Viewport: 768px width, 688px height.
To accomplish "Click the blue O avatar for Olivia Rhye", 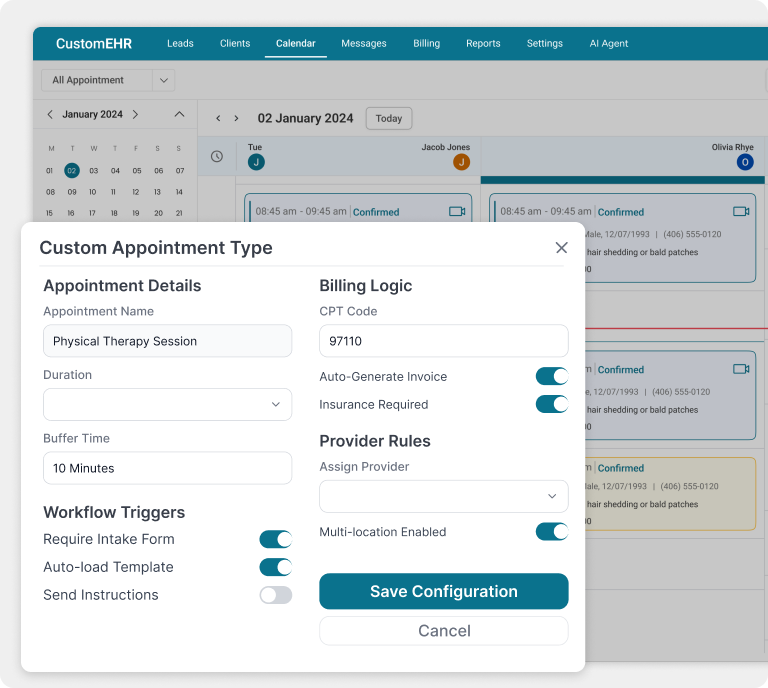I will click(x=744, y=162).
